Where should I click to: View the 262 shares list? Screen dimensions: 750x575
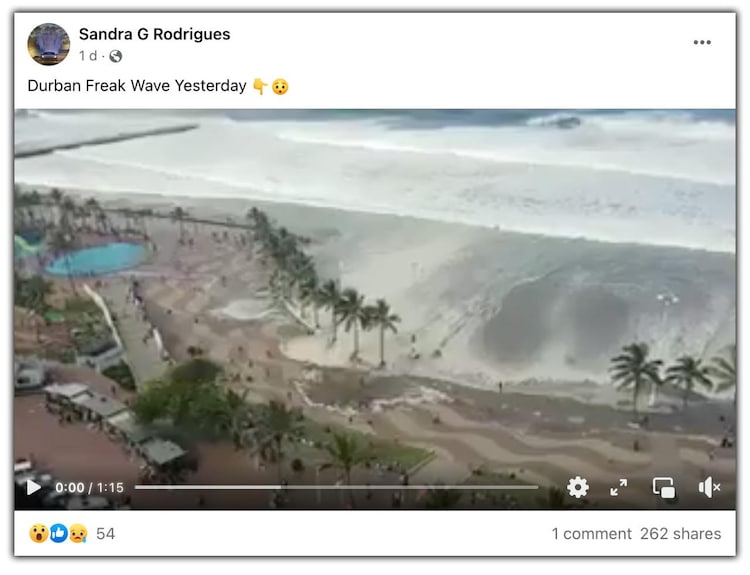point(681,533)
